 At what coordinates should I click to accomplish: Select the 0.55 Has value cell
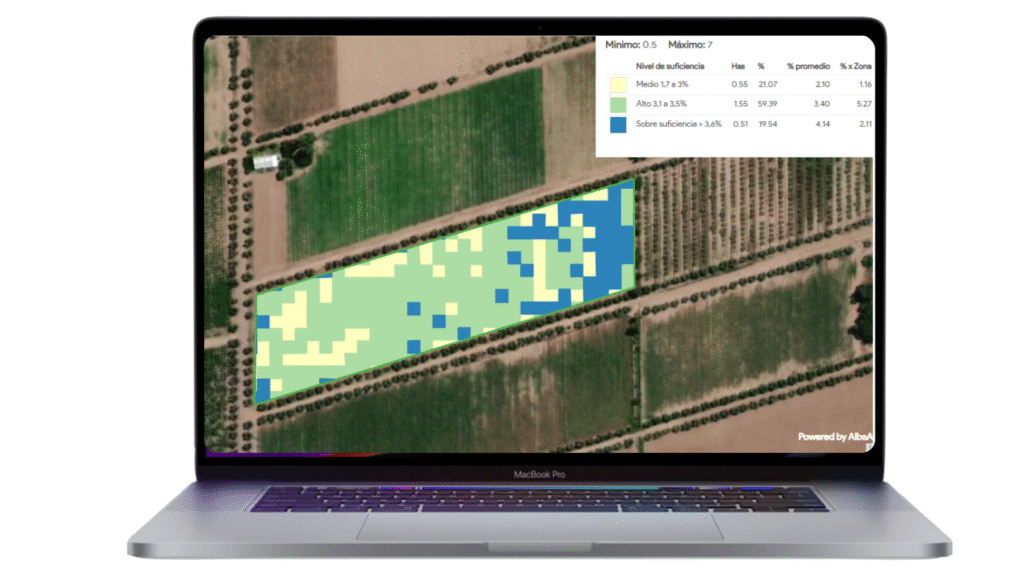click(x=739, y=85)
